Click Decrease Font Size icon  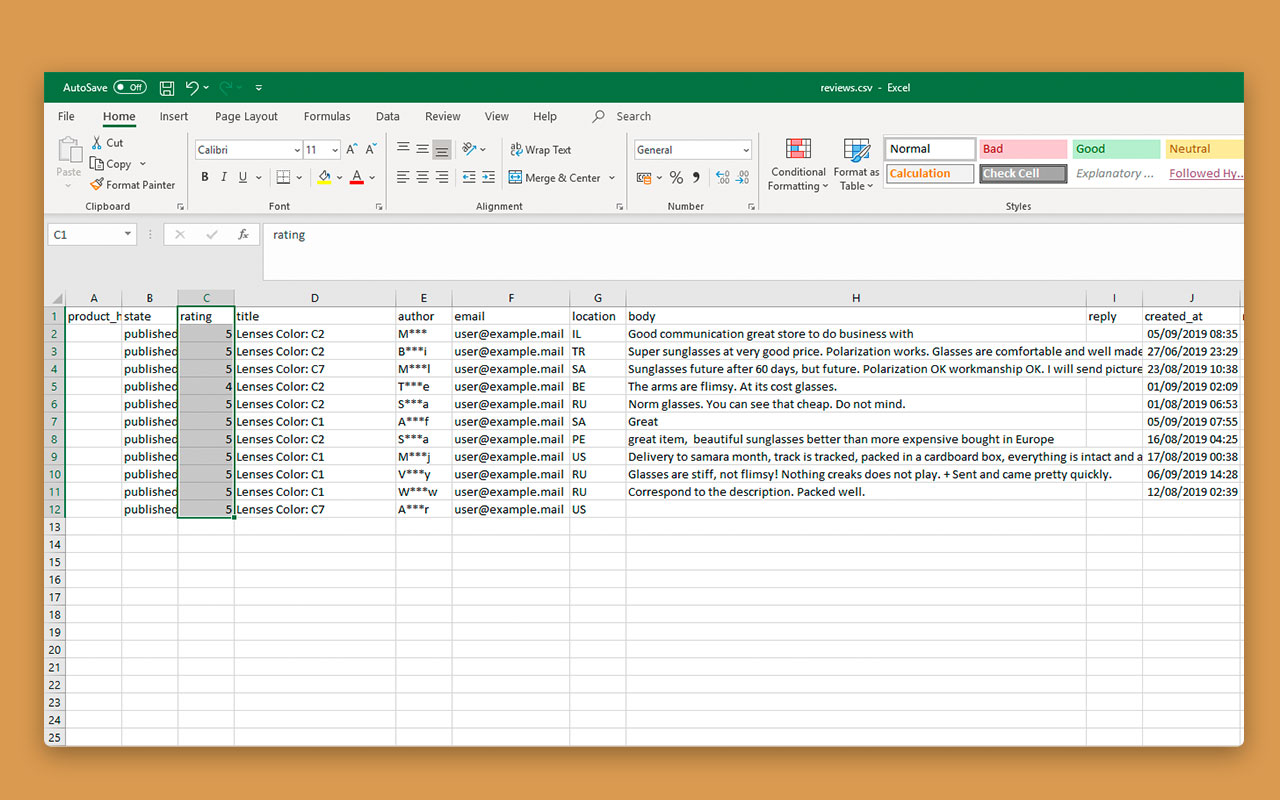[371, 150]
